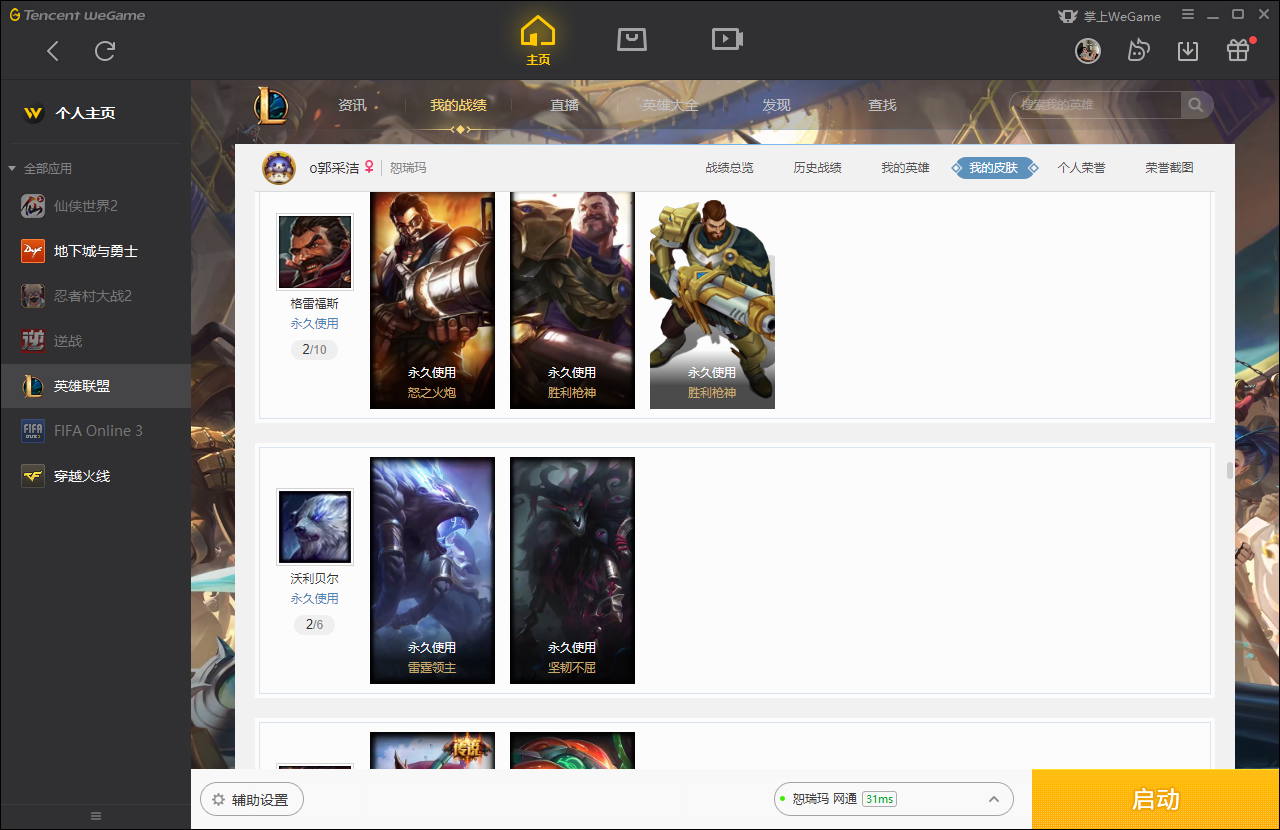Expand the 怒瑞玛 网通 server selector
Image resolution: width=1280 pixels, height=830 pixels.
pyautogui.click(x=893, y=799)
